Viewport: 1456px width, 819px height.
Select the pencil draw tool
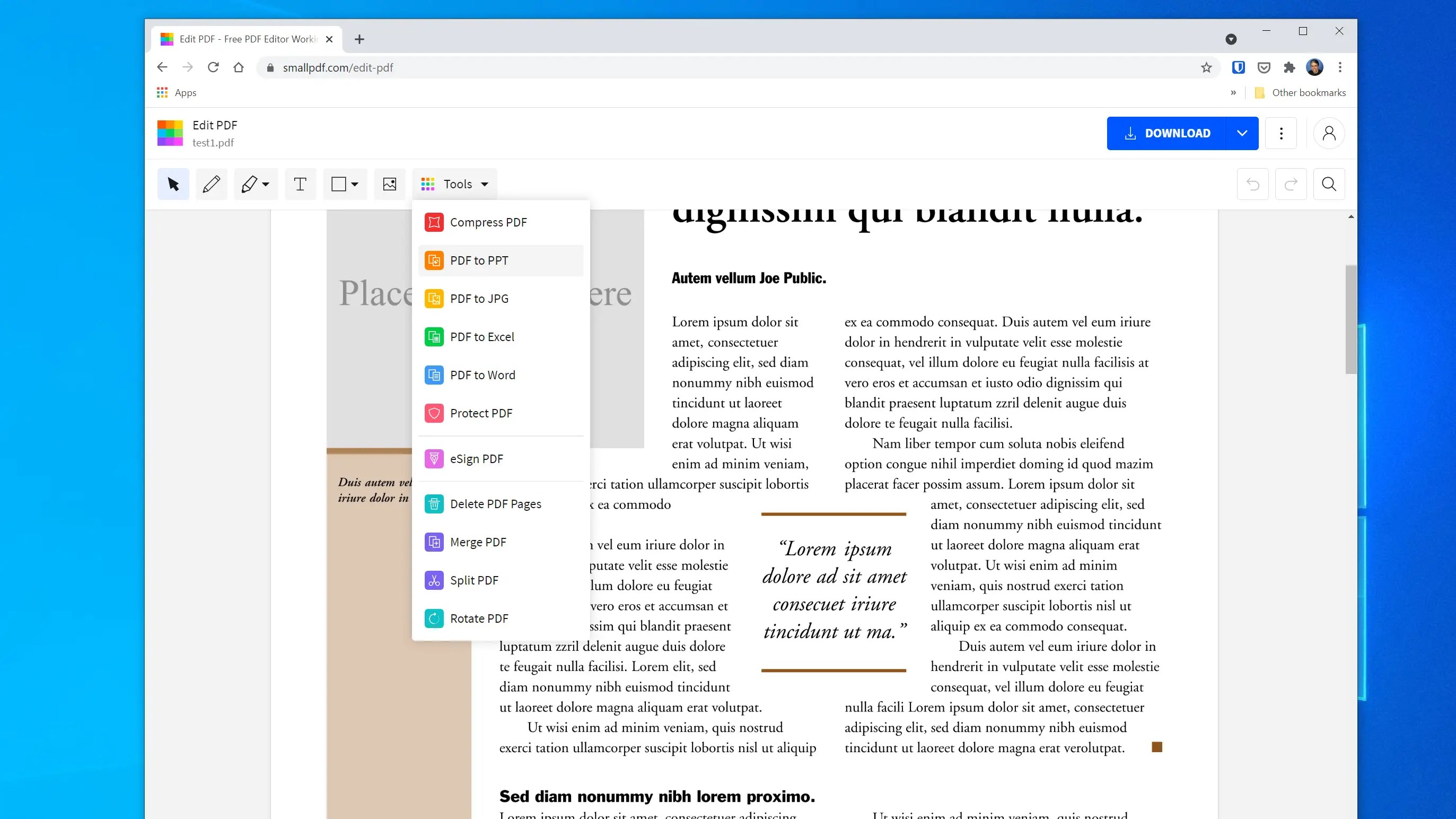coord(212,184)
